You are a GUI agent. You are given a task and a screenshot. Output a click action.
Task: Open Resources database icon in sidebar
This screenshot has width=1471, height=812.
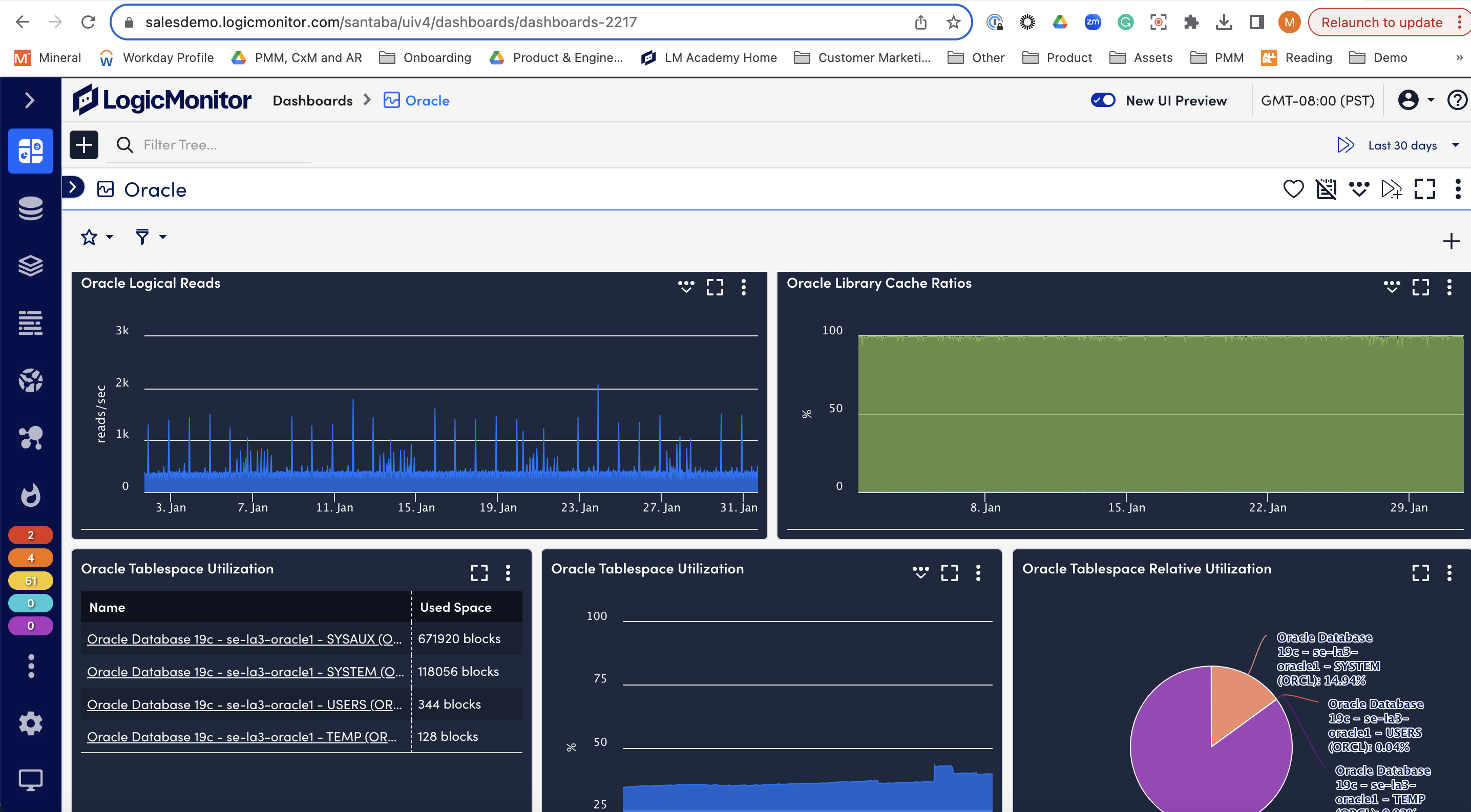point(30,208)
